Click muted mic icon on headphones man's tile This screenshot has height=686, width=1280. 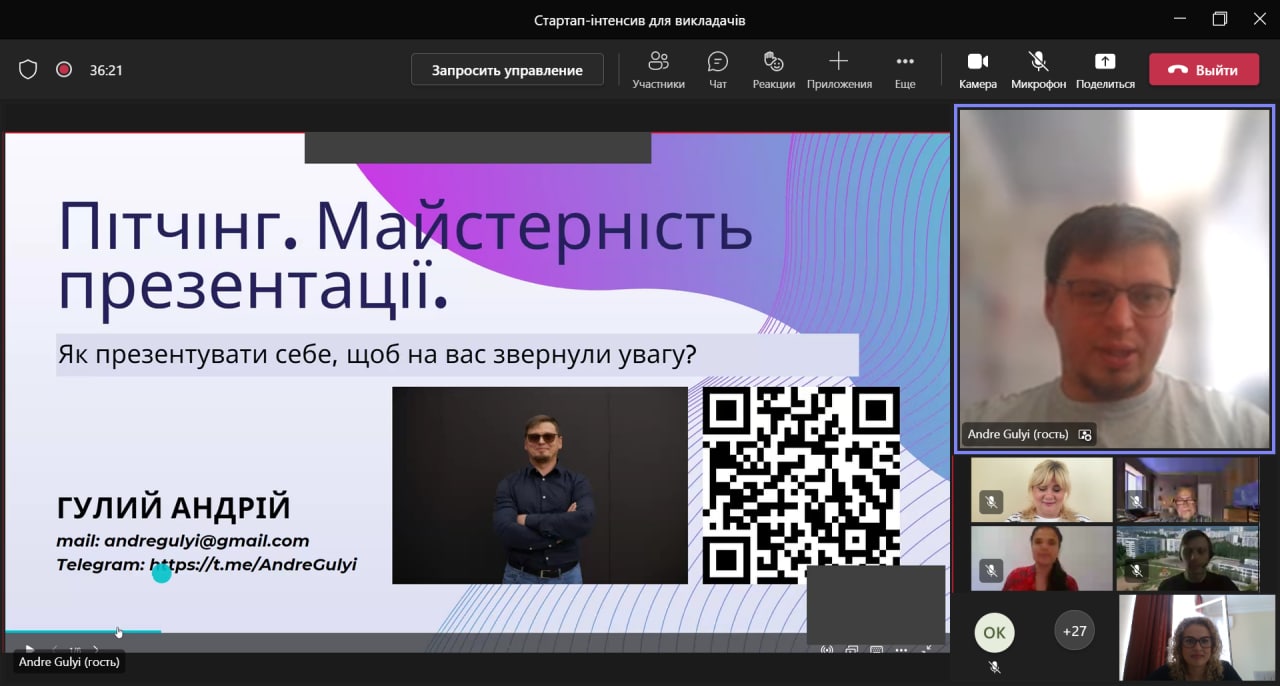click(x=1135, y=571)
